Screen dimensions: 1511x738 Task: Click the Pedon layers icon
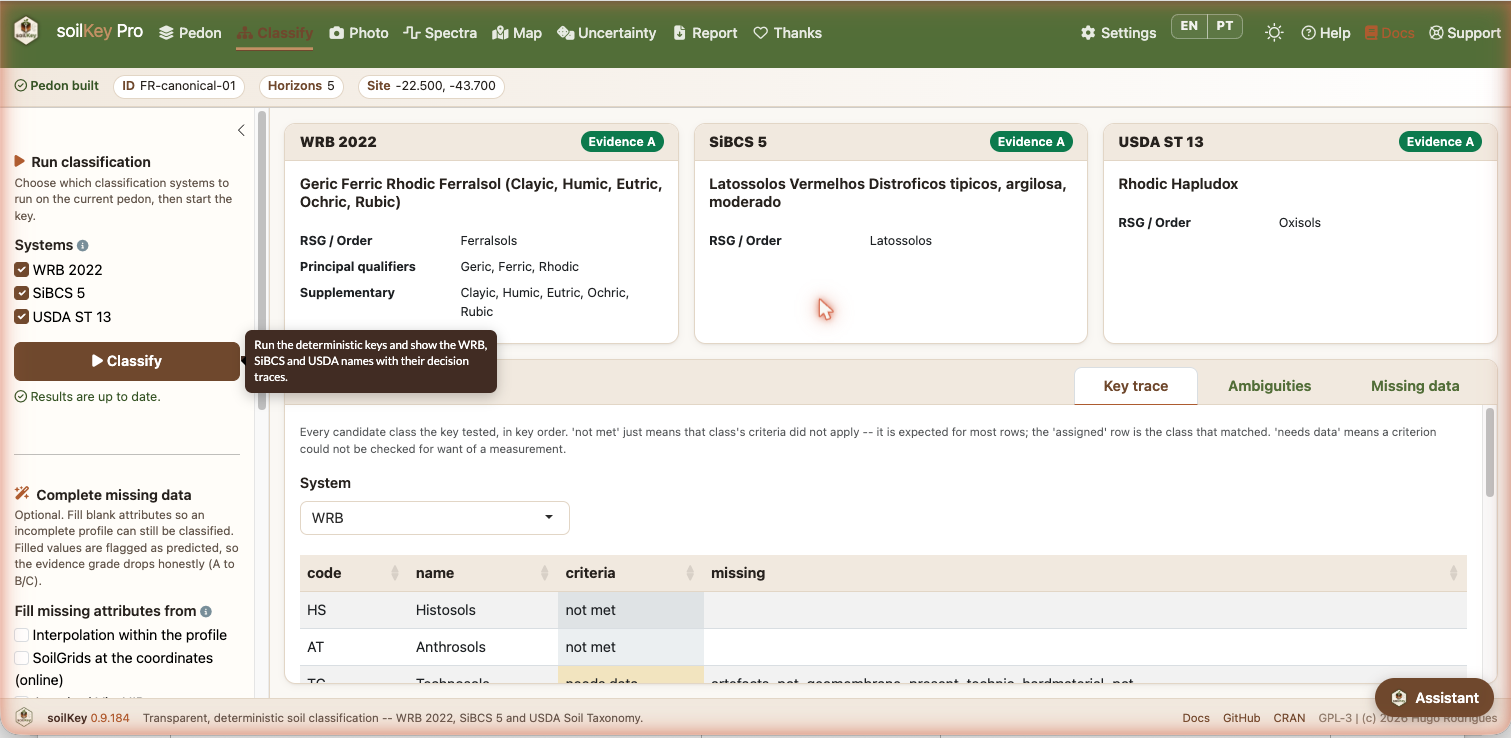pyautogui.click(x=166, y=33)
